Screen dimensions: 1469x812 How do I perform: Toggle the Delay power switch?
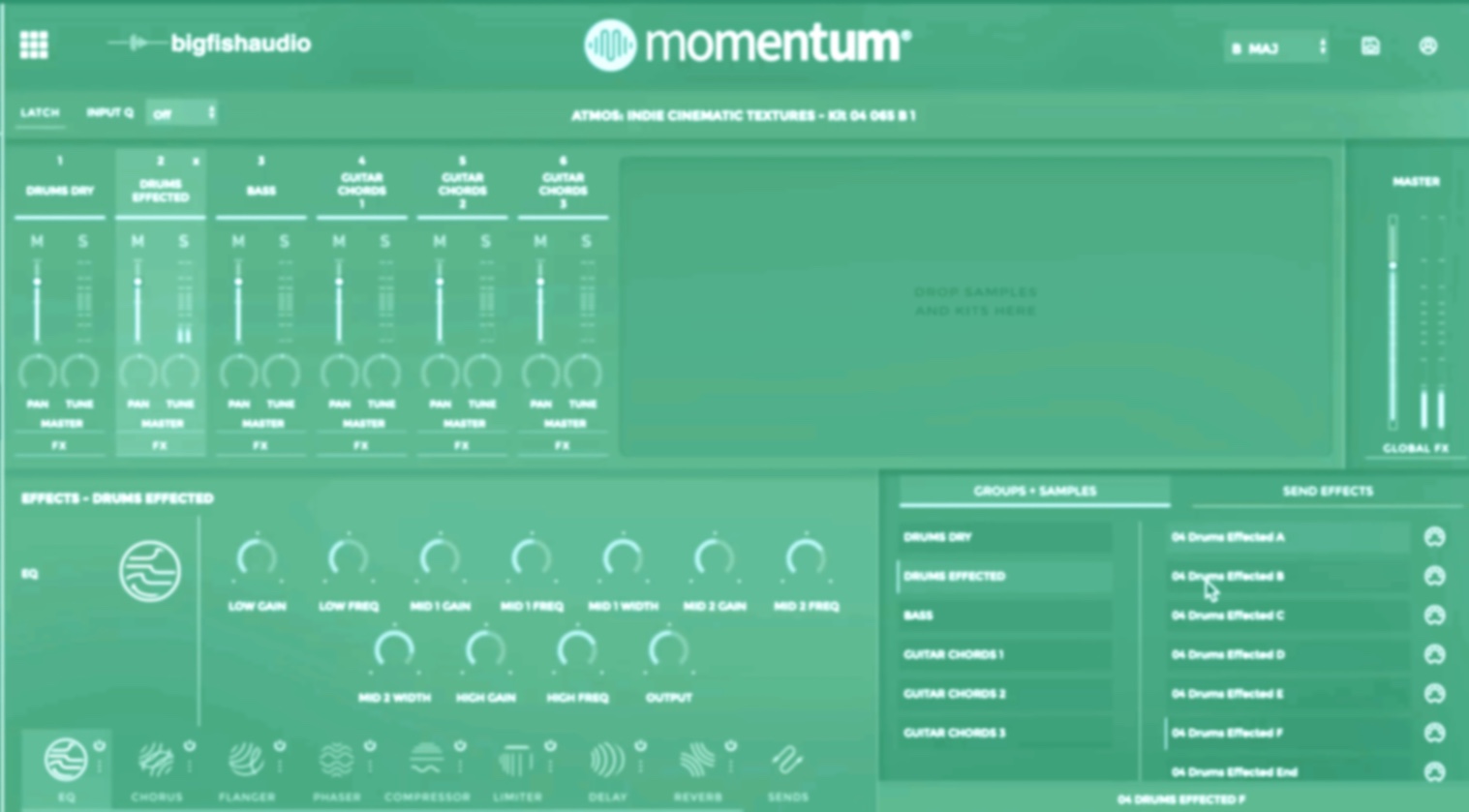click(640, 746)
